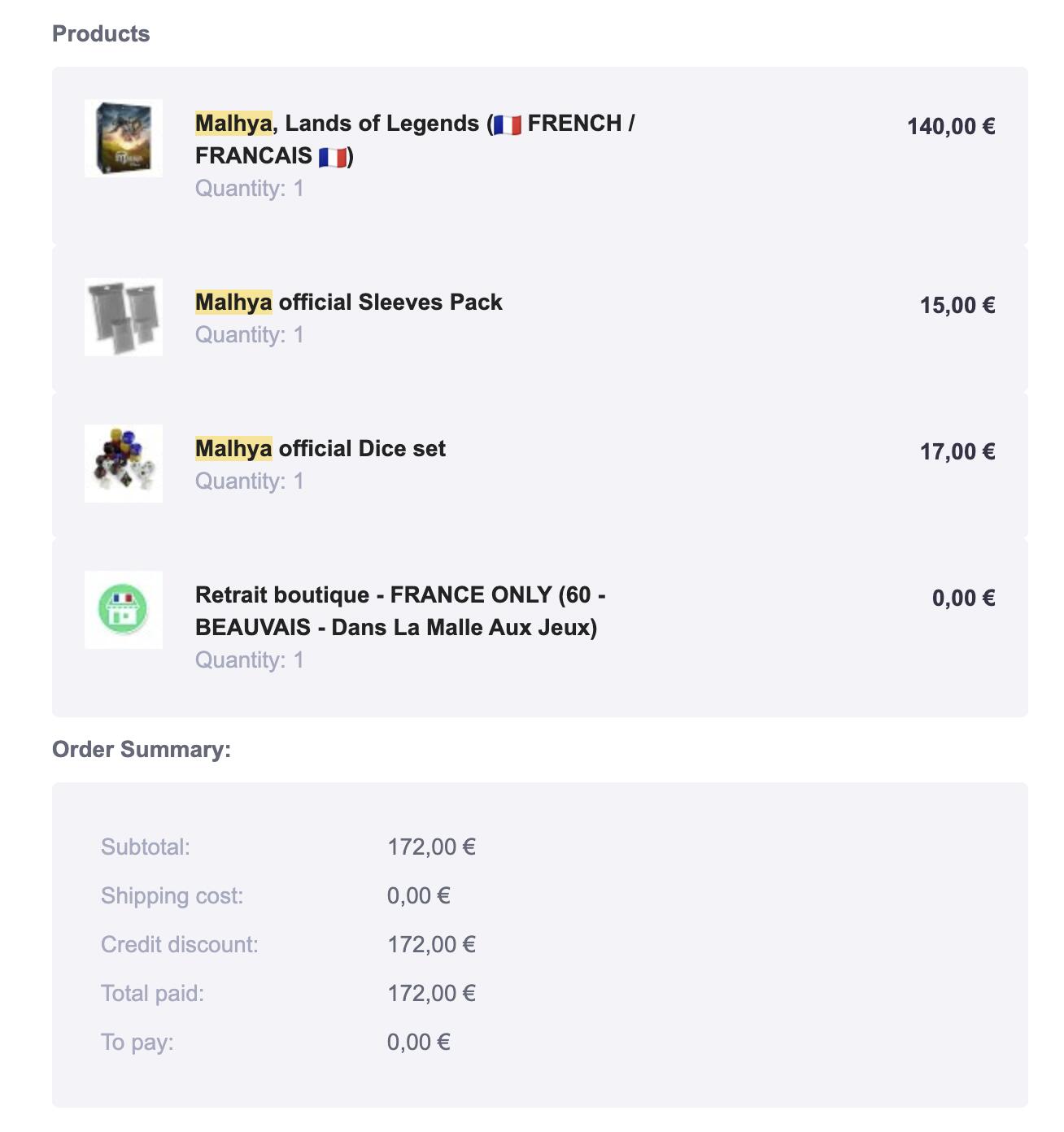
Task: Click the Malhya board game box thumbnail
Action: tap(124, 138)
